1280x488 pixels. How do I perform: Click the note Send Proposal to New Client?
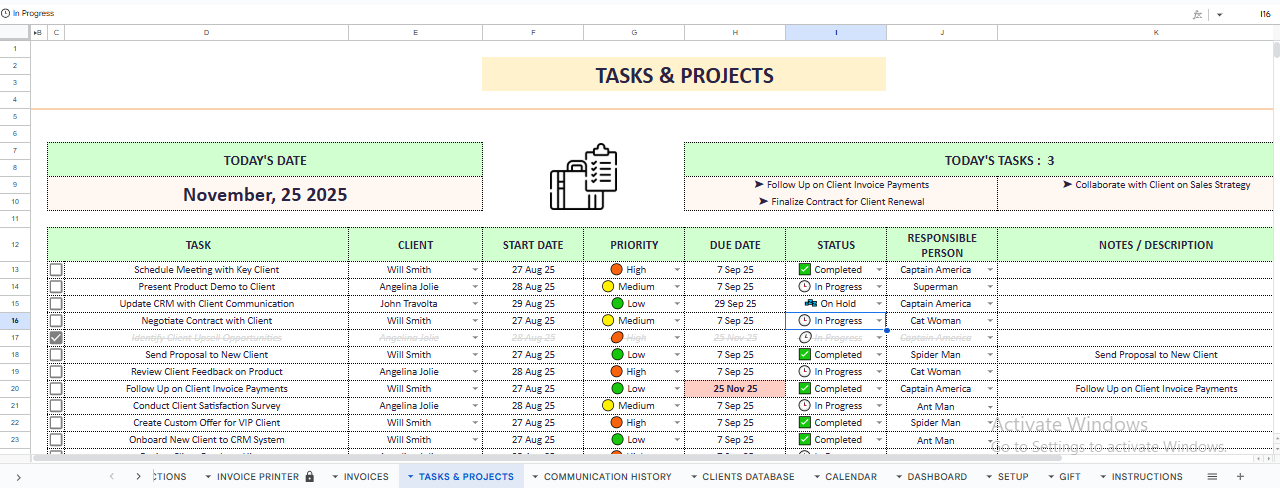tap(1156, 355)
